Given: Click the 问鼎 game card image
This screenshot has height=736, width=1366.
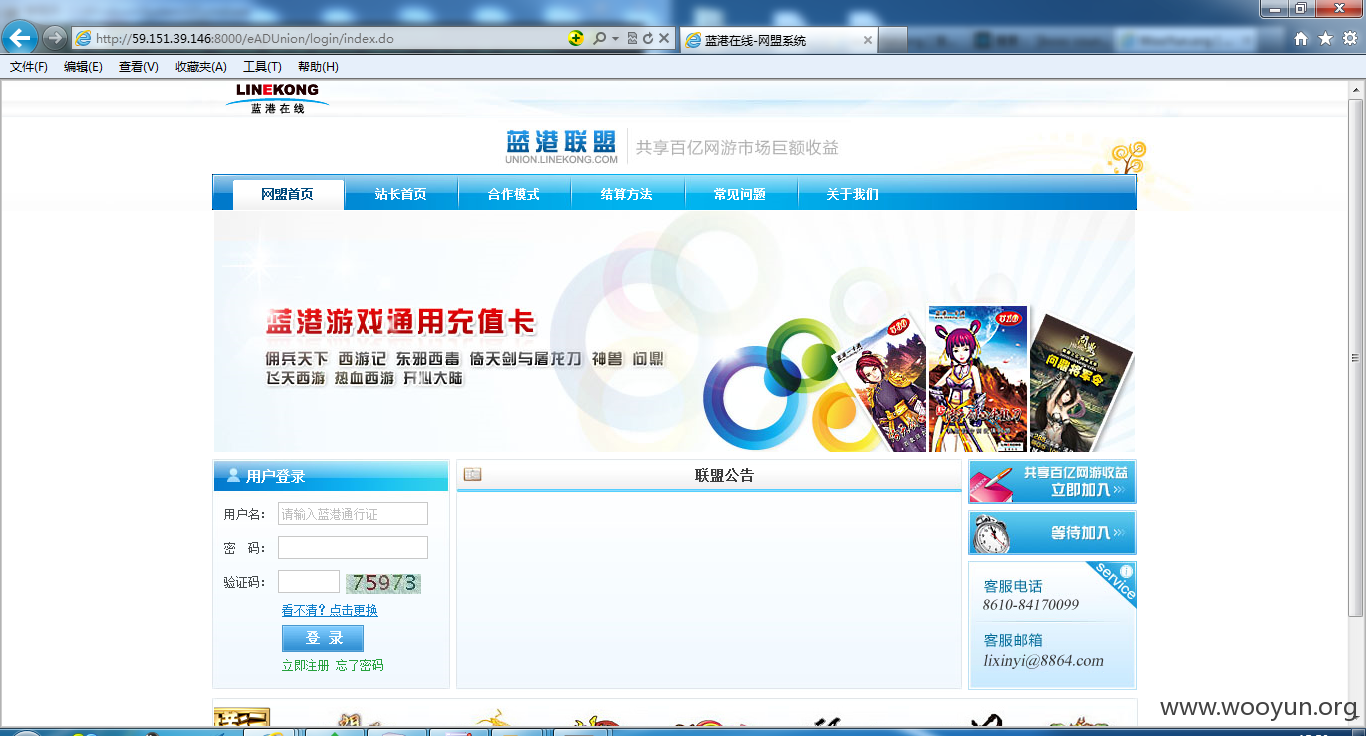Looking at the screenshot, I should (x=1080, y=383).
